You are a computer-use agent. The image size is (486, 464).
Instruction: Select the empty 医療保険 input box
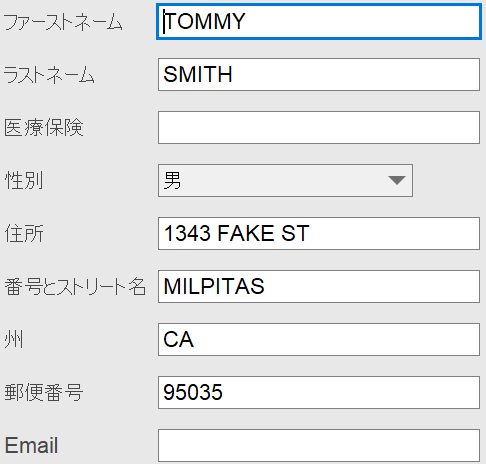[x=319, y=128]
